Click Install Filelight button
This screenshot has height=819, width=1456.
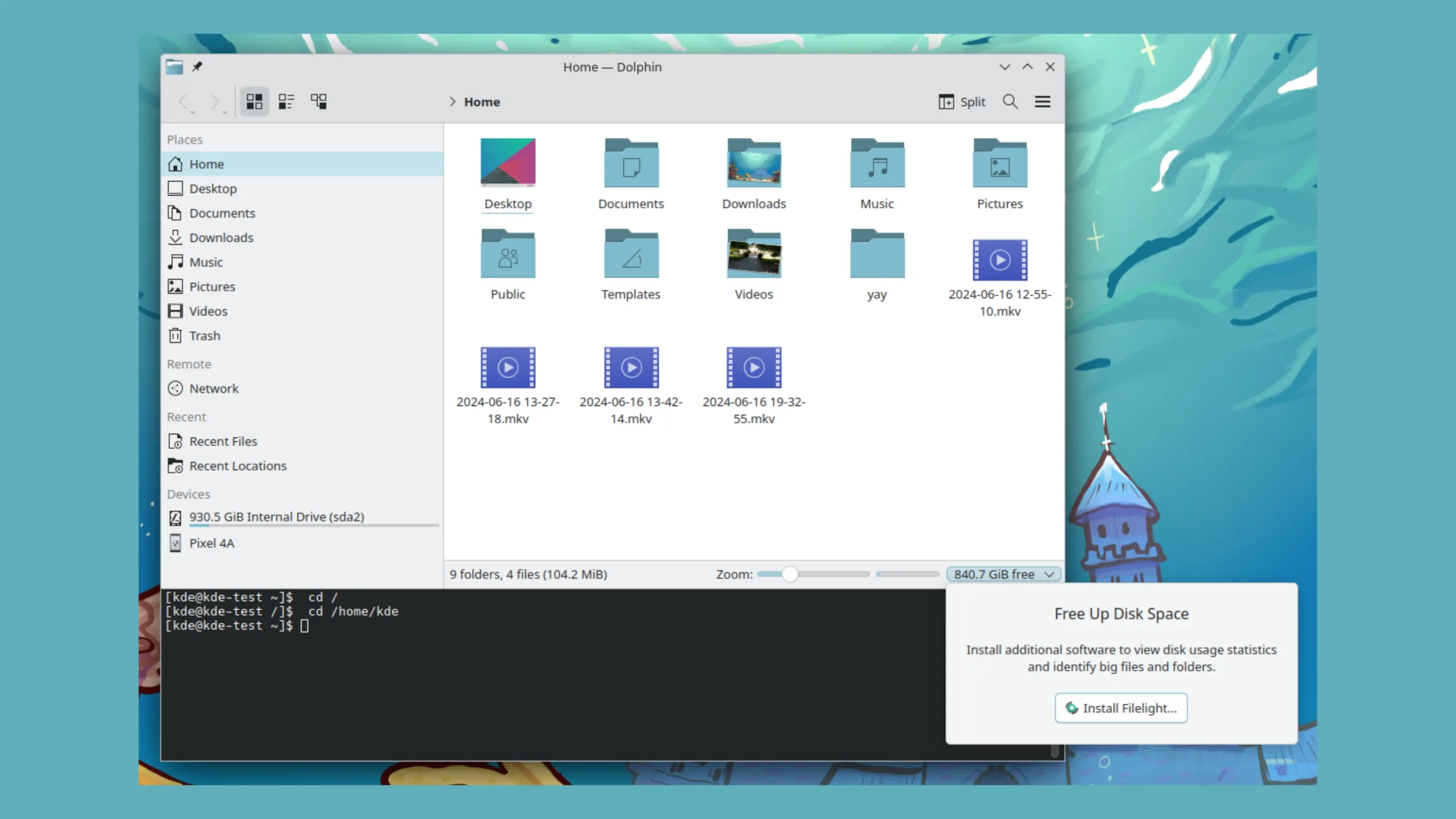1120,708
